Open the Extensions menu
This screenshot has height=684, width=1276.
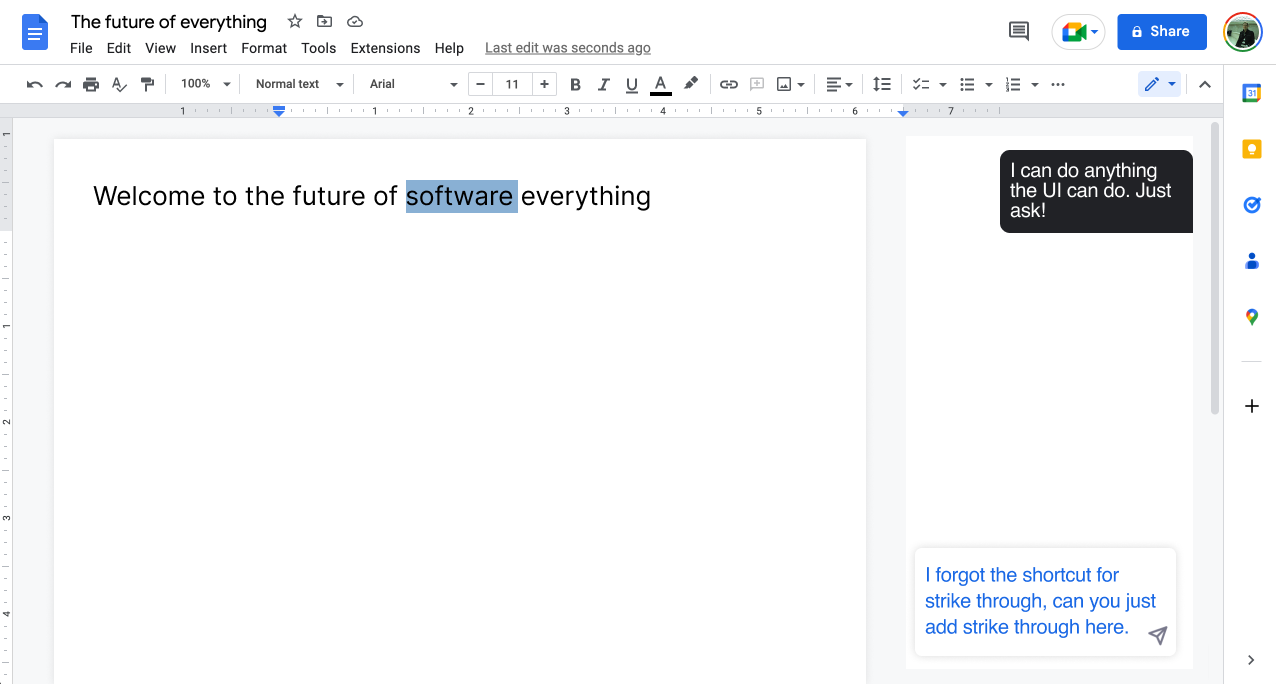click(385, 48)
